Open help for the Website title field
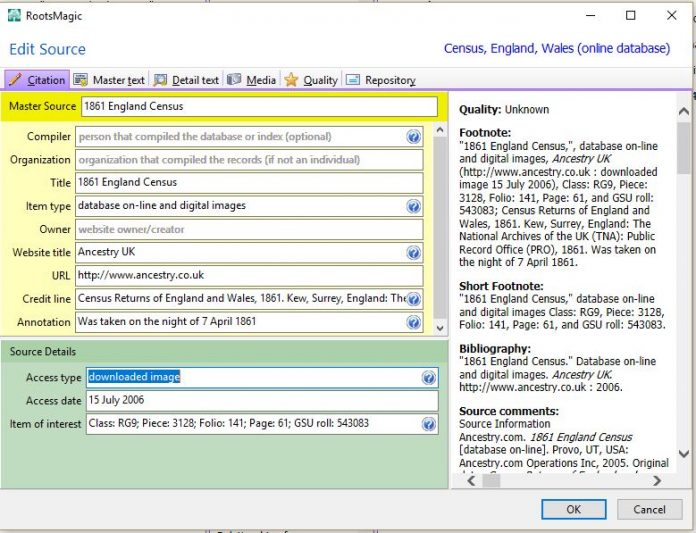696x533 pixels. coord(413,253)
